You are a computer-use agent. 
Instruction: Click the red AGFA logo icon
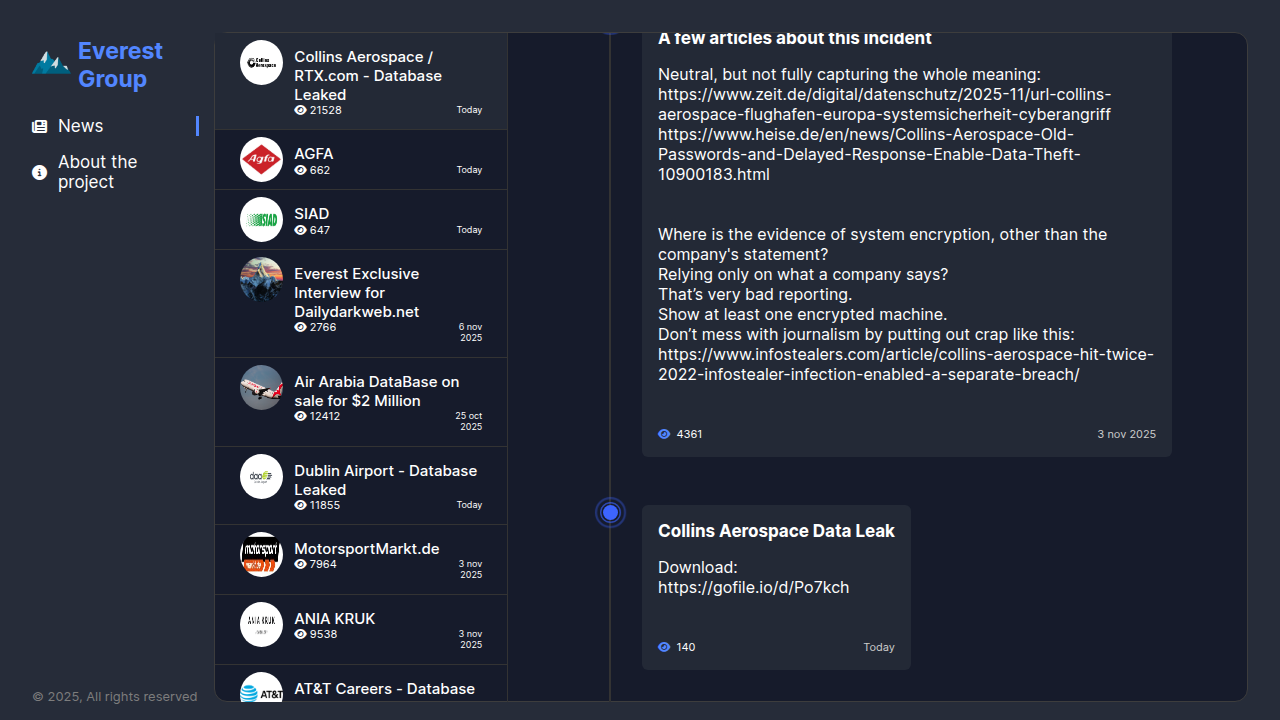[x=261, y=159]
